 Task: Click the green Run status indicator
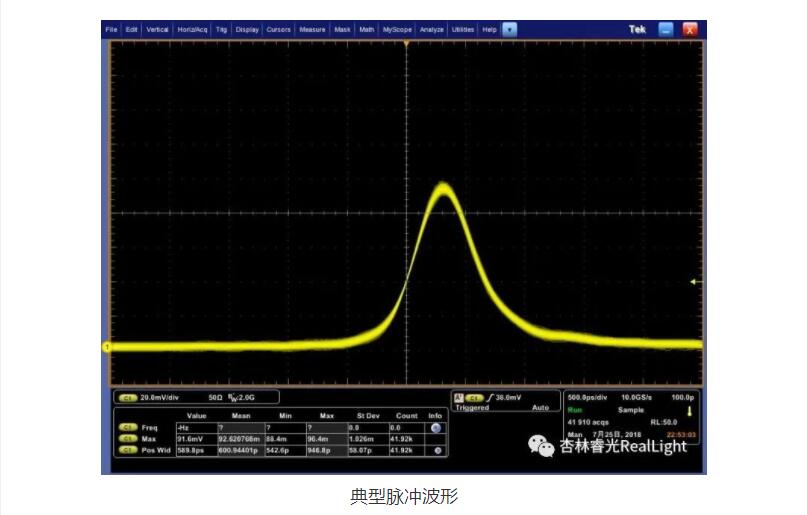(574, 410)
